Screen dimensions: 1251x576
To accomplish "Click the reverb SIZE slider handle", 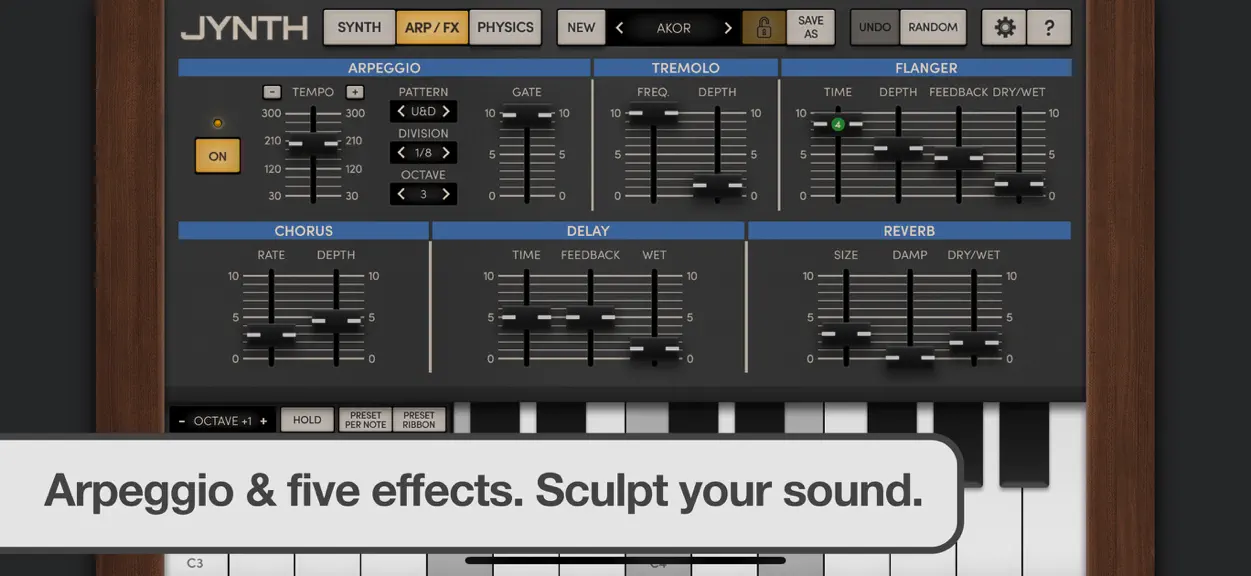I will click(846, 334).
